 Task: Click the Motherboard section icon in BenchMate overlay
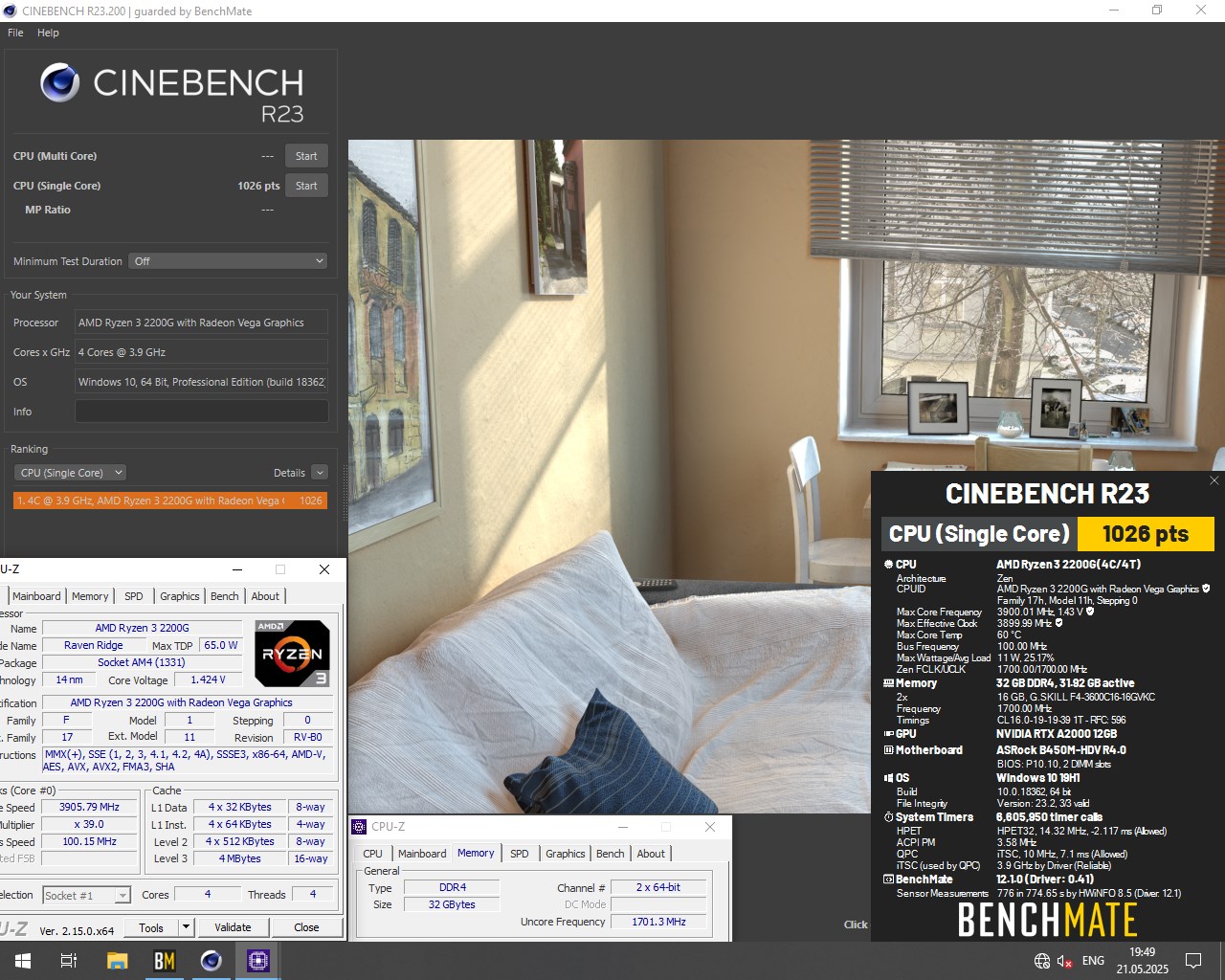[x=888, y=750]
